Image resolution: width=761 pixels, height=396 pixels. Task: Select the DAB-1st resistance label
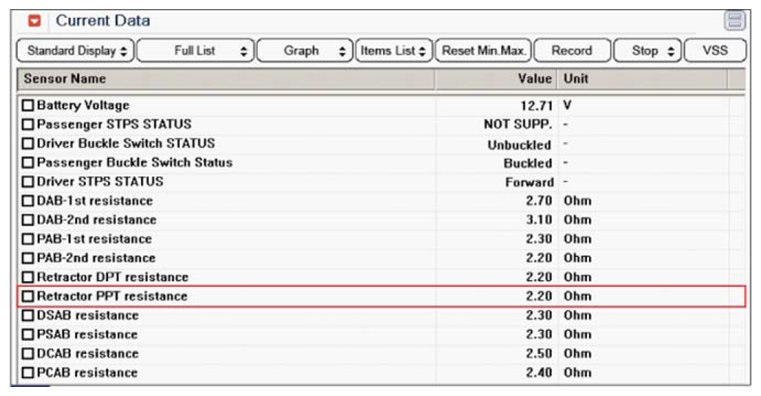click(95, 201)
